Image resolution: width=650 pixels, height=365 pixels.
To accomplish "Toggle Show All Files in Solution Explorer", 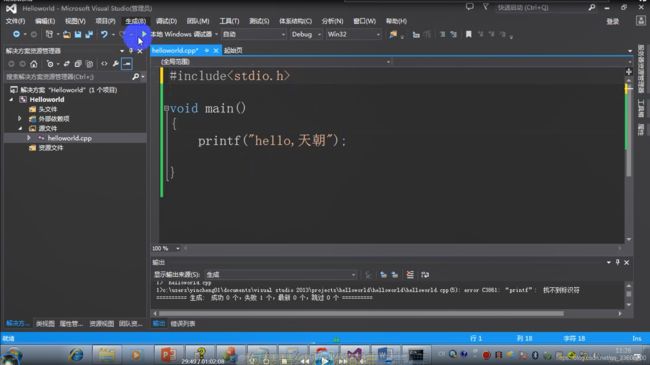I will [90, 64].
